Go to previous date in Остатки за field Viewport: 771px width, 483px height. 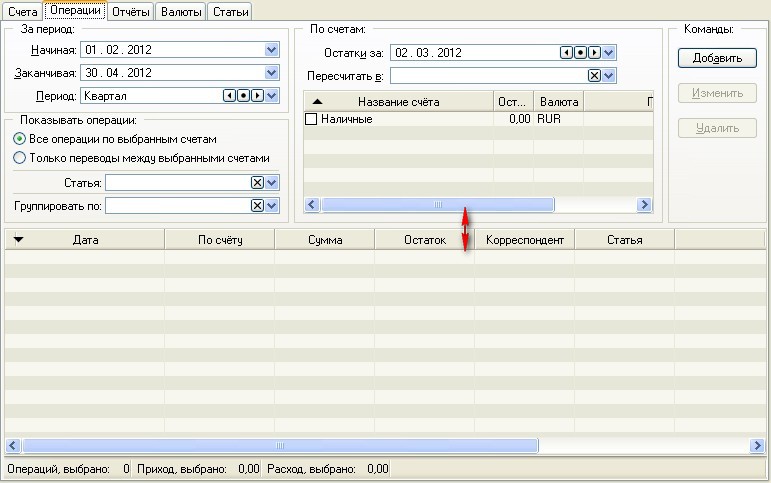pyautogui.click(x=567, y=52)
